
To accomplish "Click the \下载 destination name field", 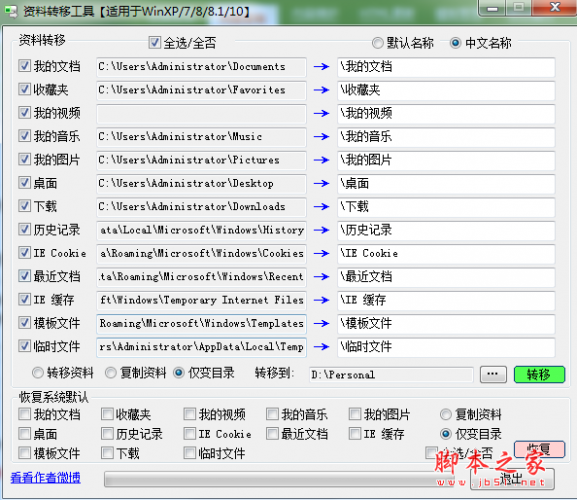I will (446, 207).
